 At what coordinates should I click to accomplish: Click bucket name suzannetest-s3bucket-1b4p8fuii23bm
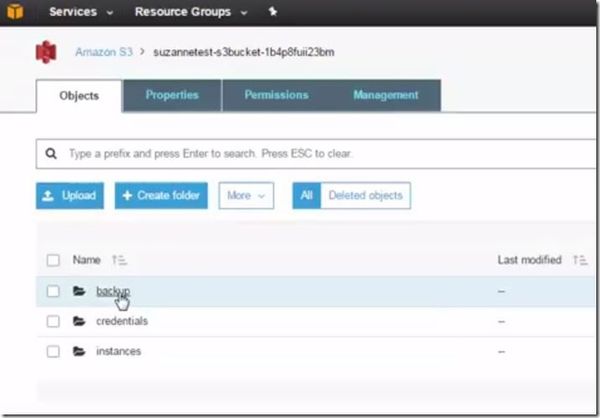(x=244, y=52)
